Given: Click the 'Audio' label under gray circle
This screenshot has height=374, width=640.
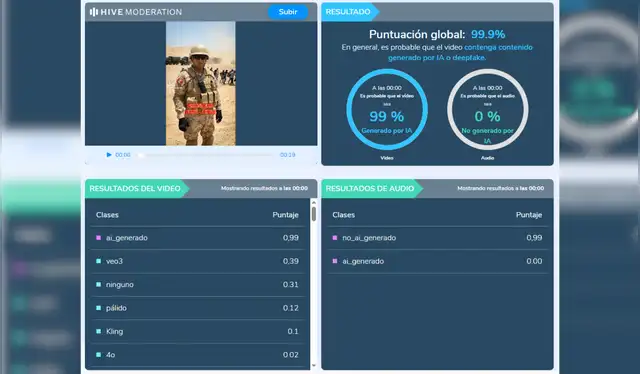Looking at the screenshot, I should point(488,158).
